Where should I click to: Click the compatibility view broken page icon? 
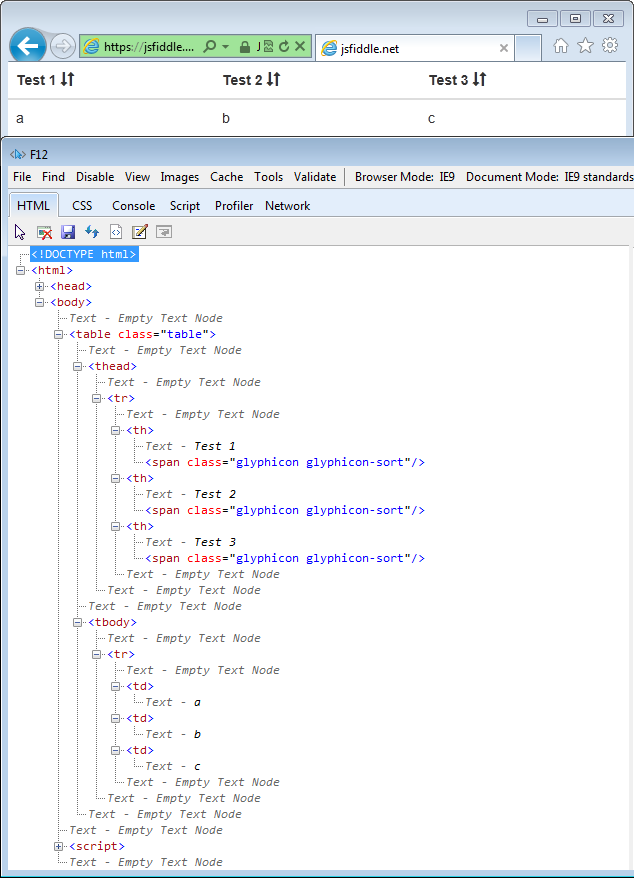click(x=268, y=46)
